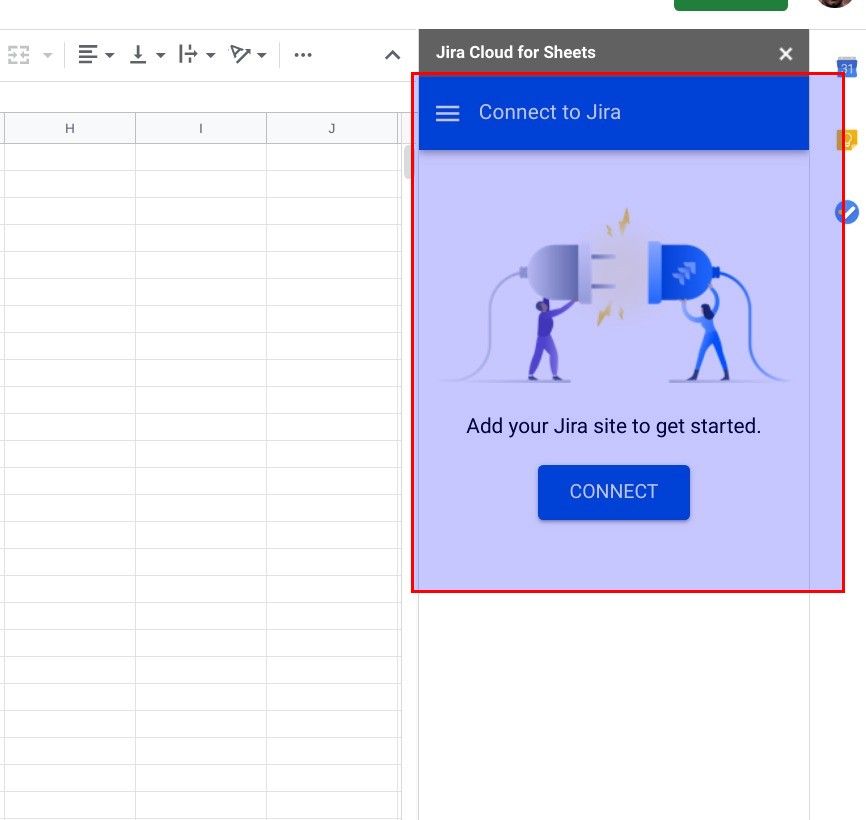Expand the vertical align dropdown arrow

[x=160, y=55]
